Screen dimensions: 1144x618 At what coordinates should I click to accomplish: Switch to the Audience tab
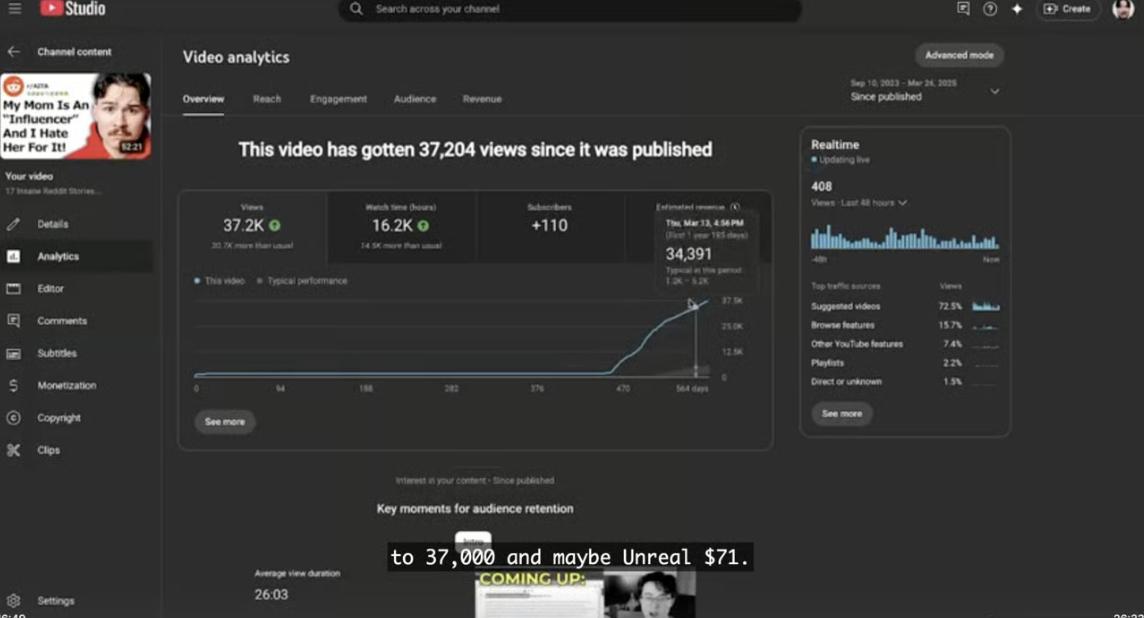pyautogui.click(x=415, y=99)
